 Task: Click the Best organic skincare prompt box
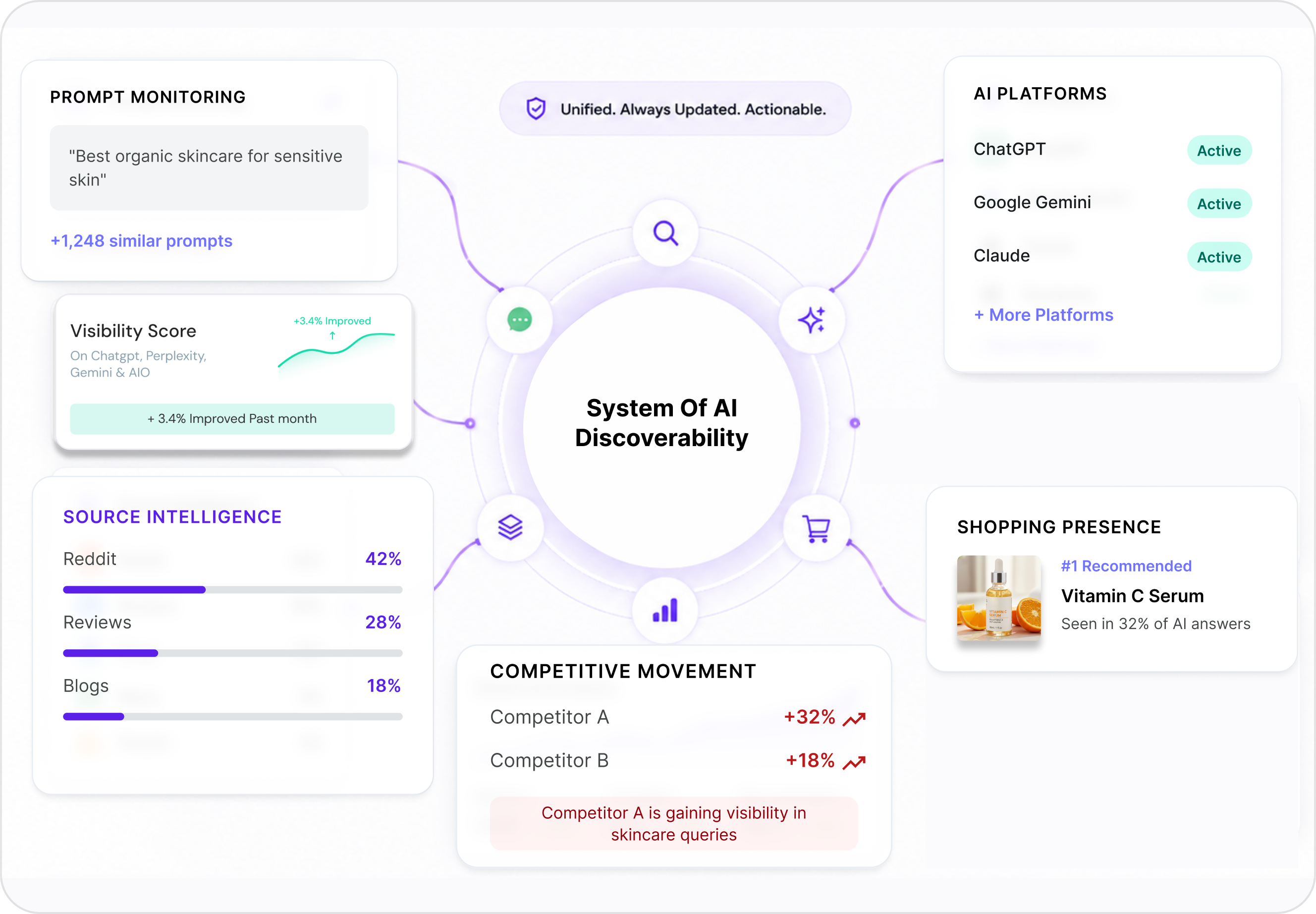pos(209,168)
